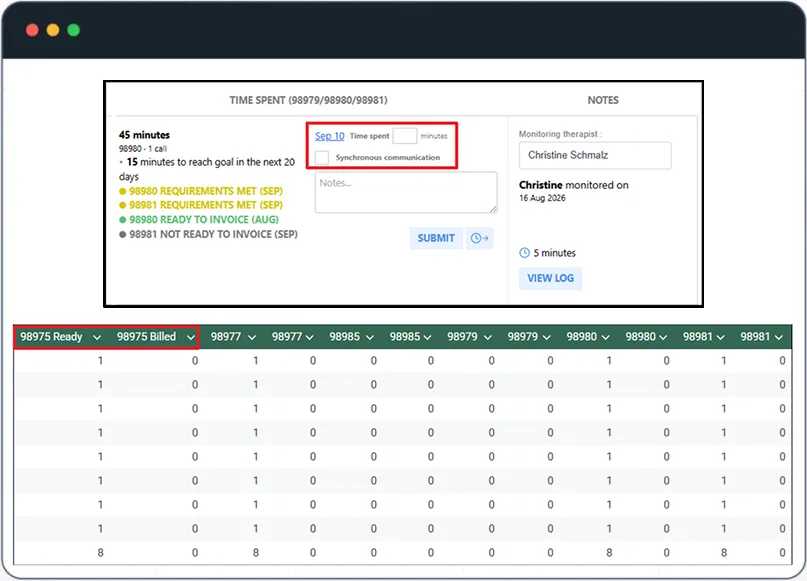Open the last 98981 column dropdown
Viewport: 807px width, 581px height.
coord(779,338)
